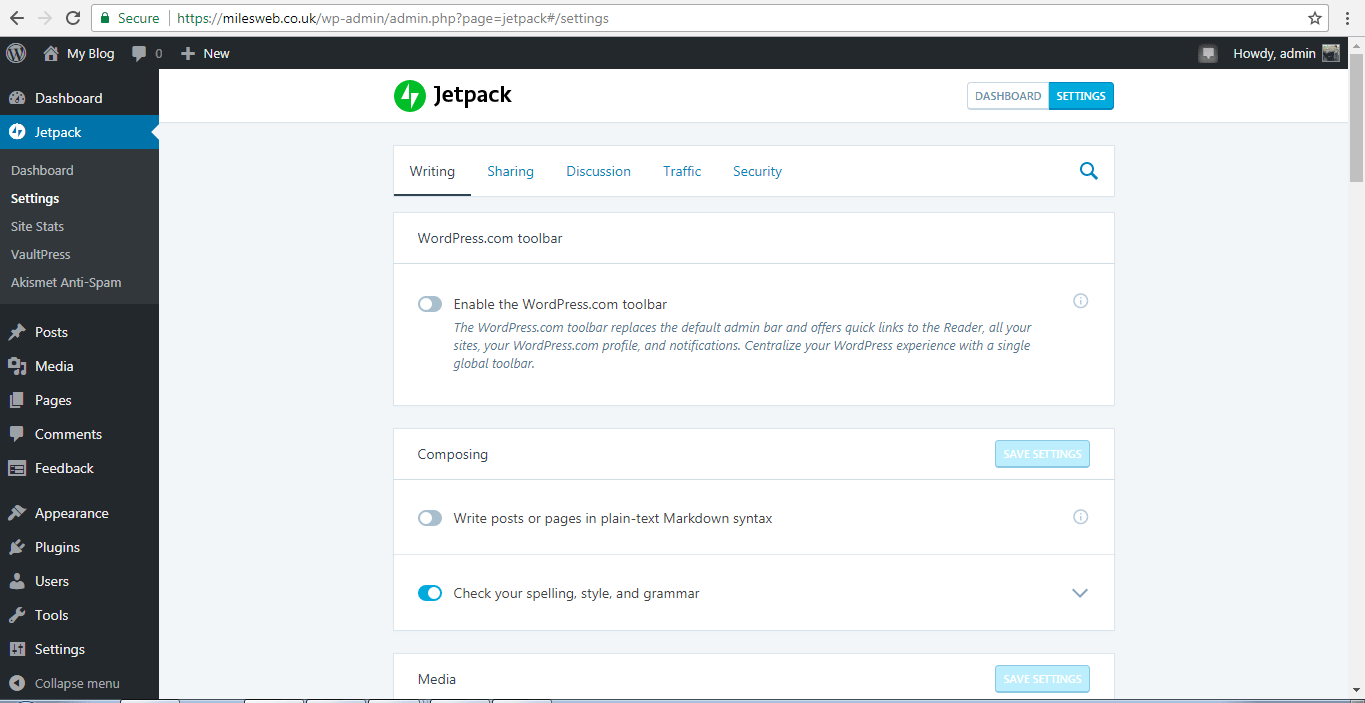The width and height of the screenshot is (1365, 703).
Task: Click the Jetpack logo
Action: [x=410, y=96]
